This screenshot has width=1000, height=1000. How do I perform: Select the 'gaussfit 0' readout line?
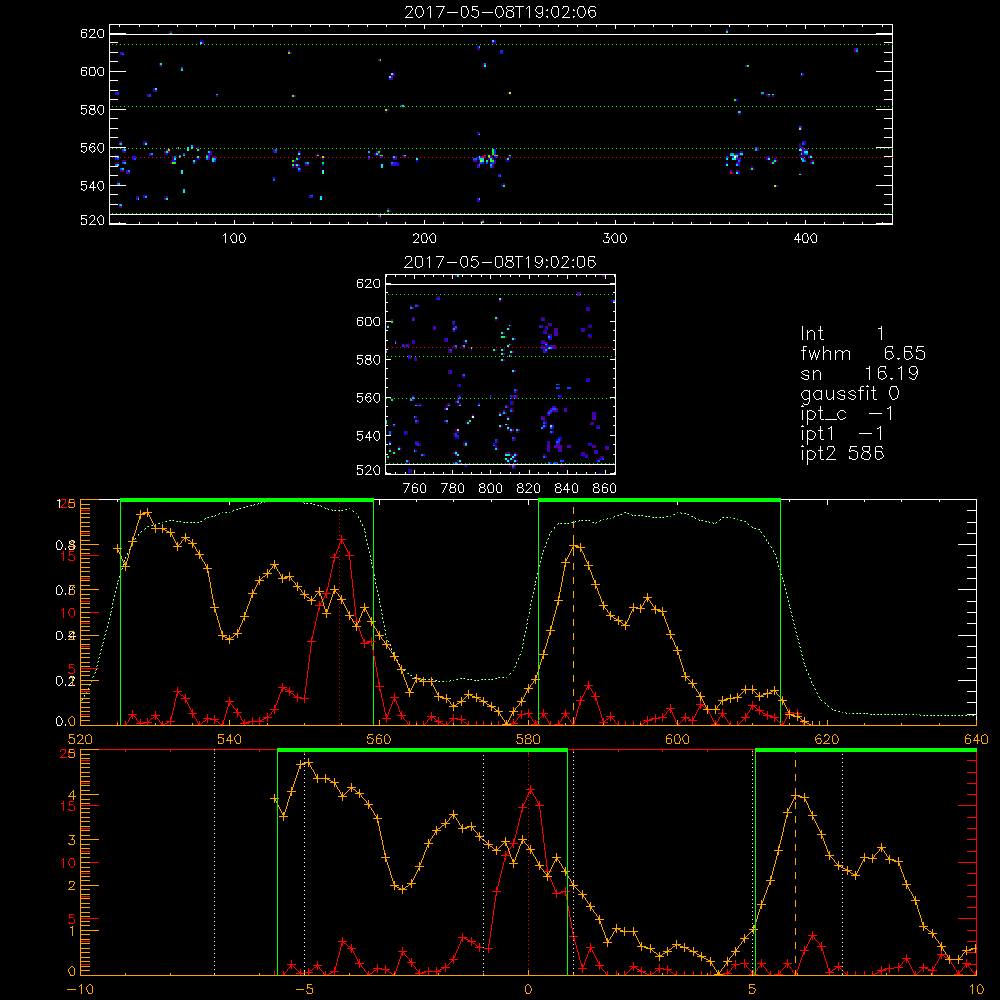click(850, 393)
